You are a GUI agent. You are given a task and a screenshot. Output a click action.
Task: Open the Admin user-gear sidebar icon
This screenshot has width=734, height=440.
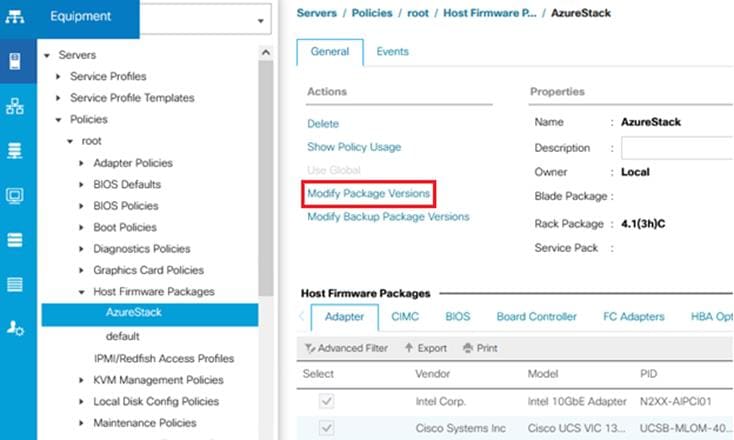tap(15, 328)
